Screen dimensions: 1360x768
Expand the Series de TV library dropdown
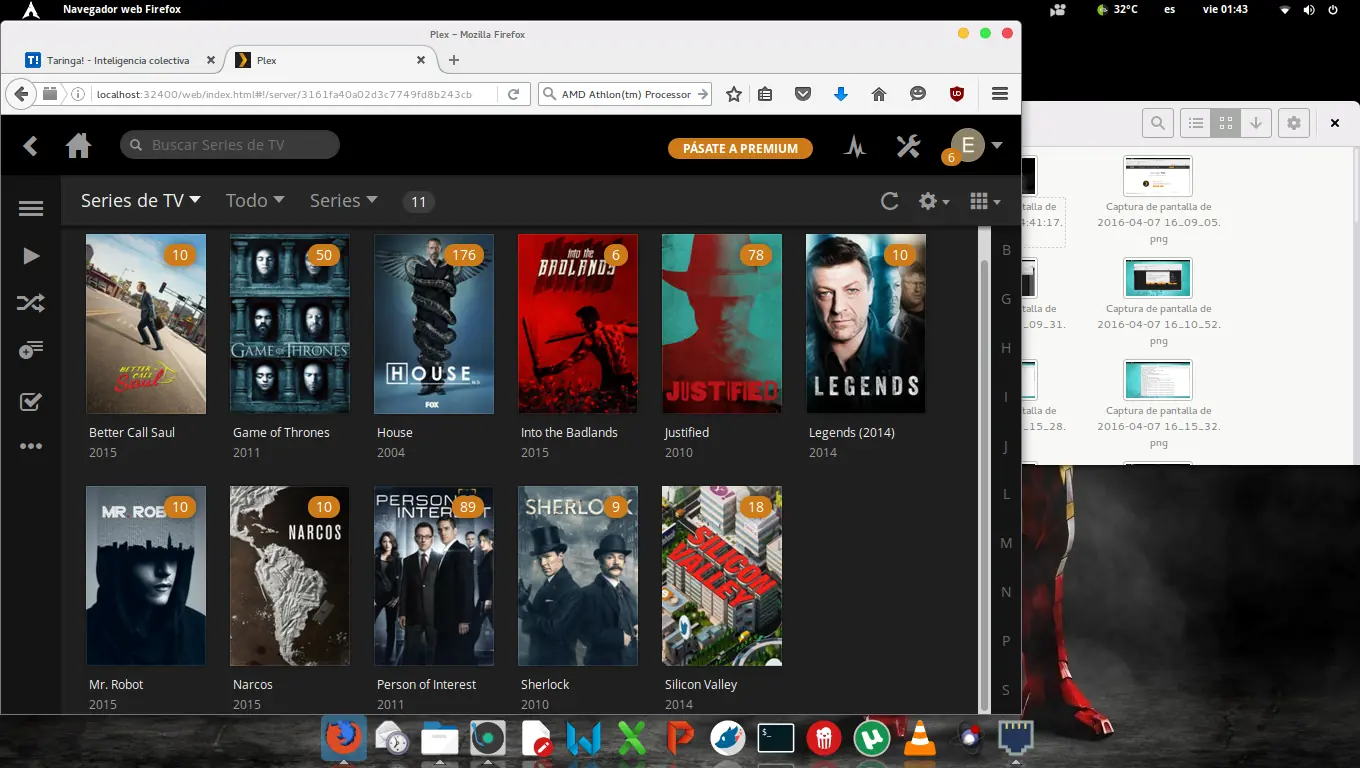point(141,200)
